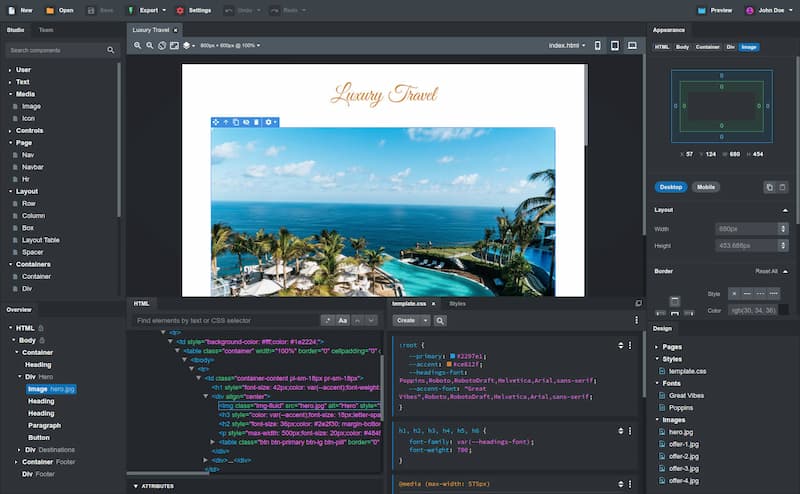The image size is (800, 494).
Task: Open Settings from the top toolbar
Action: tap(194, 10)
